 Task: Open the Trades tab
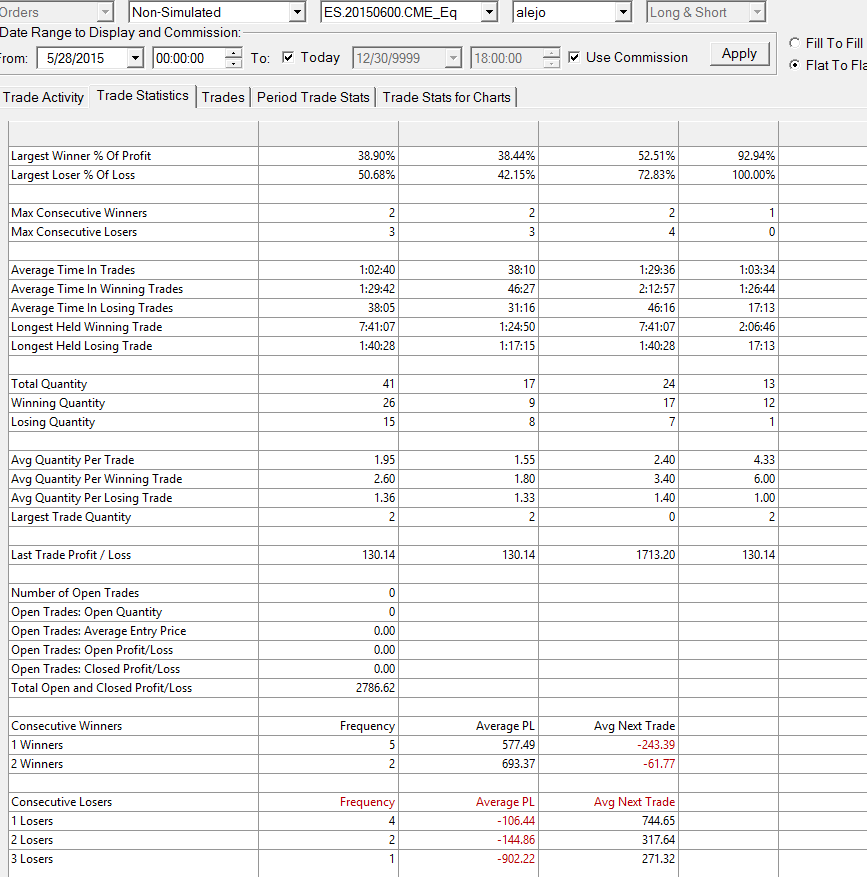pyautogui.click(x=223, y=97)
